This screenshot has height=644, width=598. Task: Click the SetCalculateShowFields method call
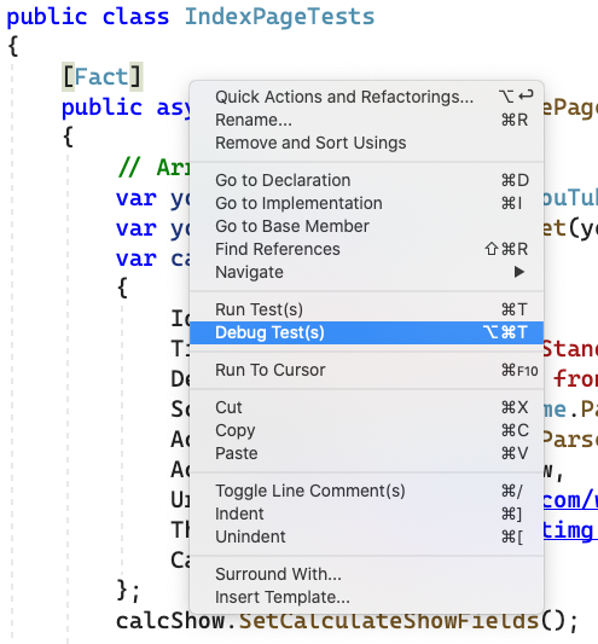pos(389,621)
